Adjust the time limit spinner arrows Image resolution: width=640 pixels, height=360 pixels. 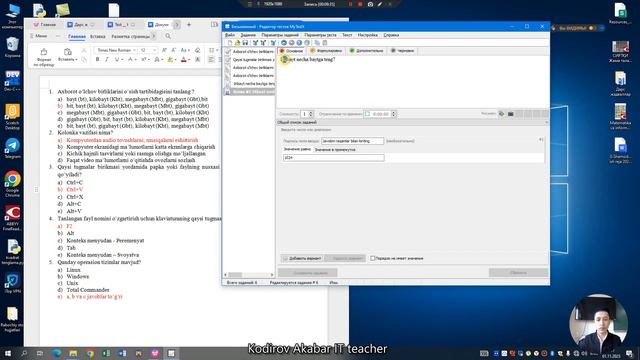(x=394, y=114)
